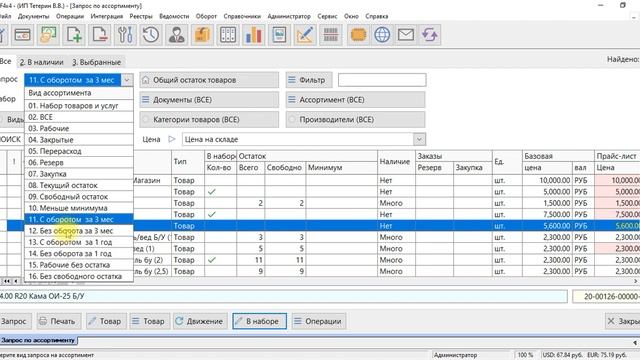Click the add document (page with plus) icon
This screenshot has width=640, height=360.
(x=74, y=35)
